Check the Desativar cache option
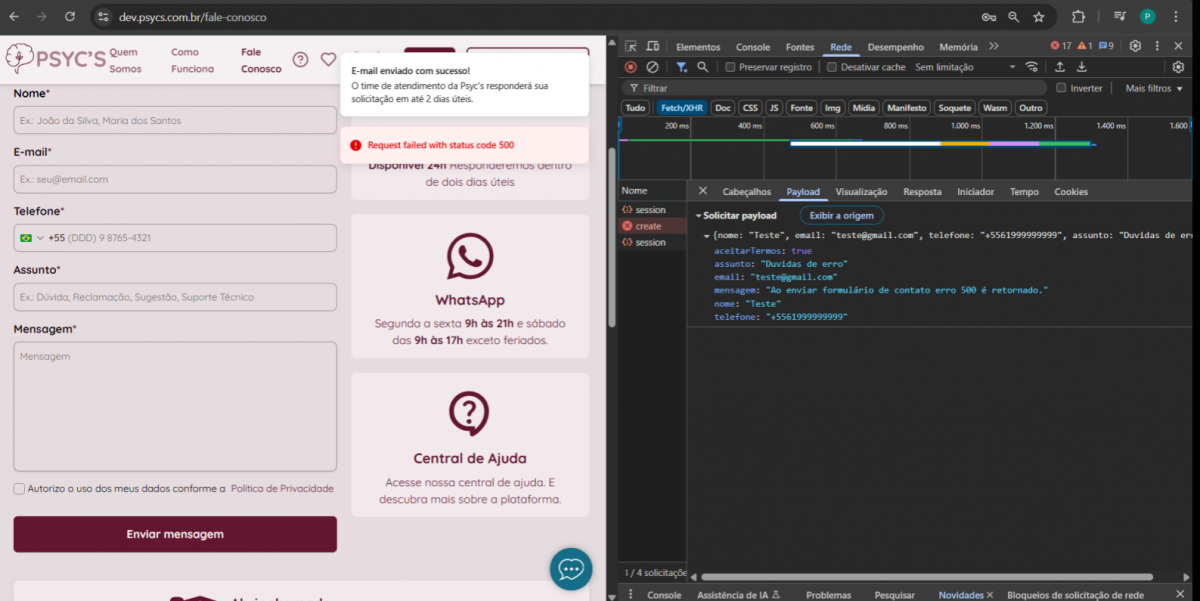Image resolution: width=1200 pixels, height=601 pixels. (833, 67)
